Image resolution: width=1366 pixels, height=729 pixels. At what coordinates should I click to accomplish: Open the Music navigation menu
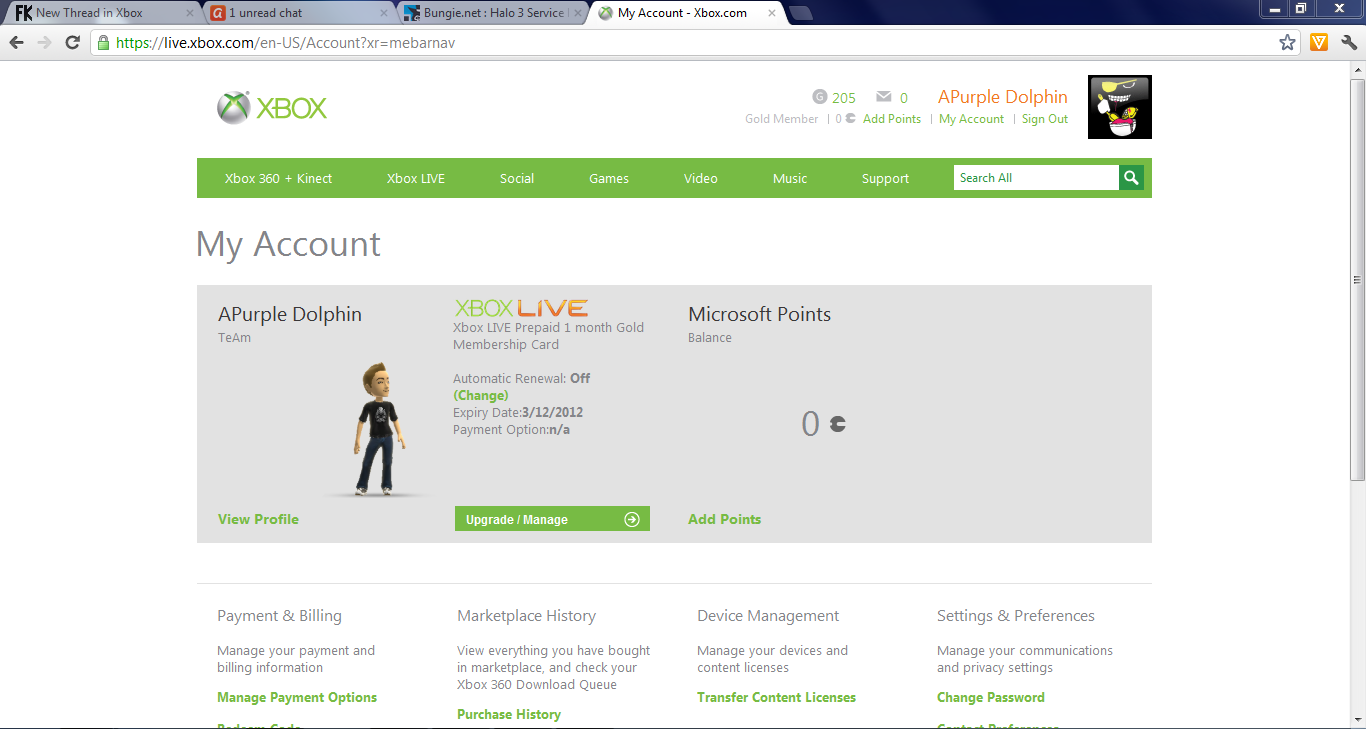(790, 178)
